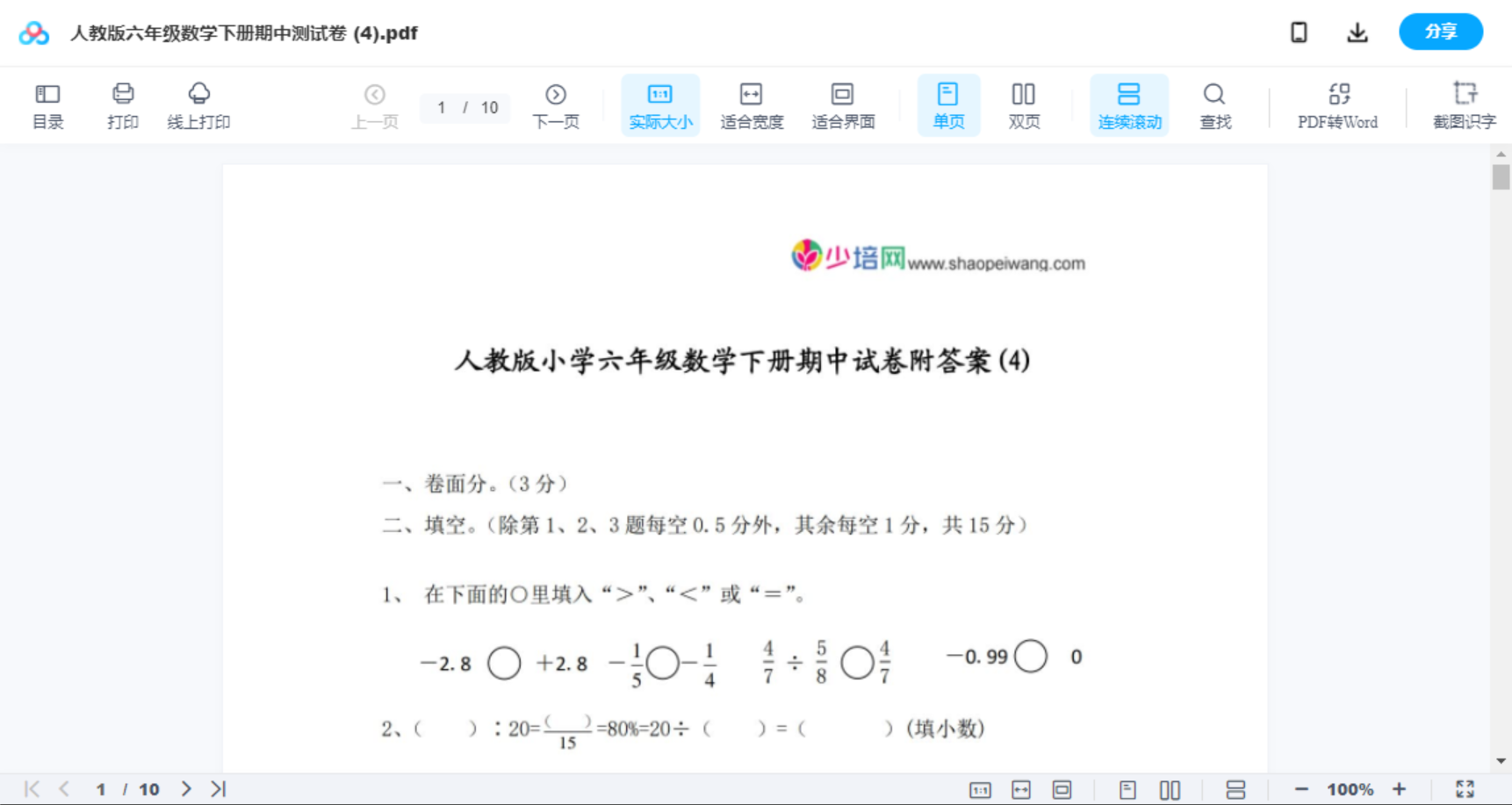Viewport: 1512px width, 805px height.
Task: Click the download icon in the top bar
Action: (1357, 32)
